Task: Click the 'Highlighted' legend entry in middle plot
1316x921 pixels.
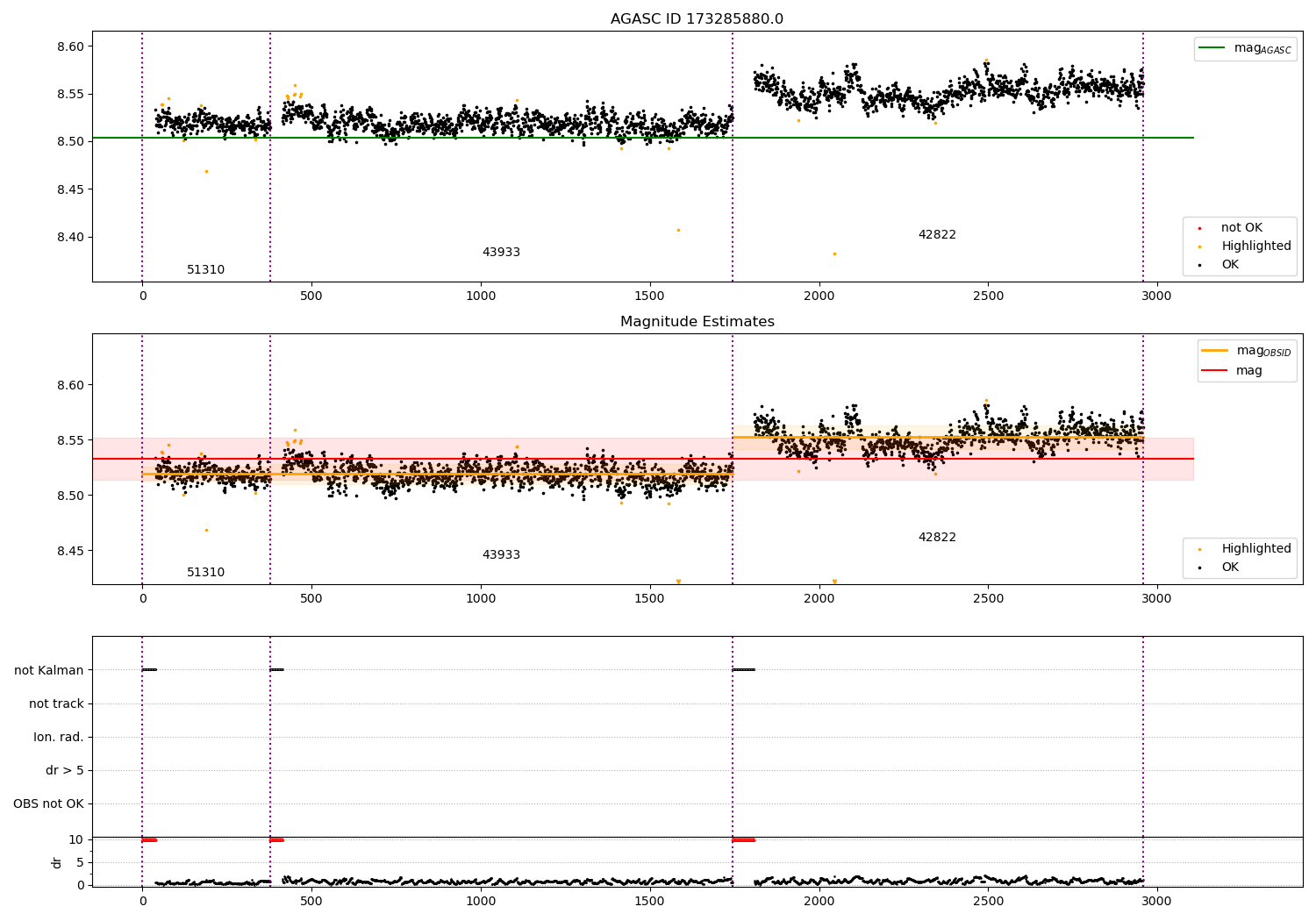Action: [1245, 549]
